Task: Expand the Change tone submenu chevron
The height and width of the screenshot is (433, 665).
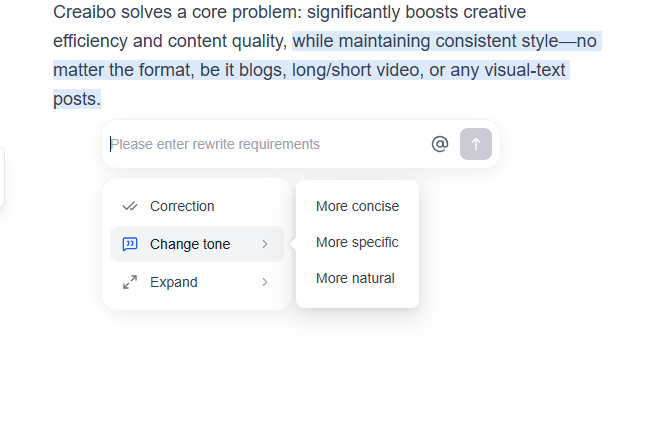Action: 265,244
